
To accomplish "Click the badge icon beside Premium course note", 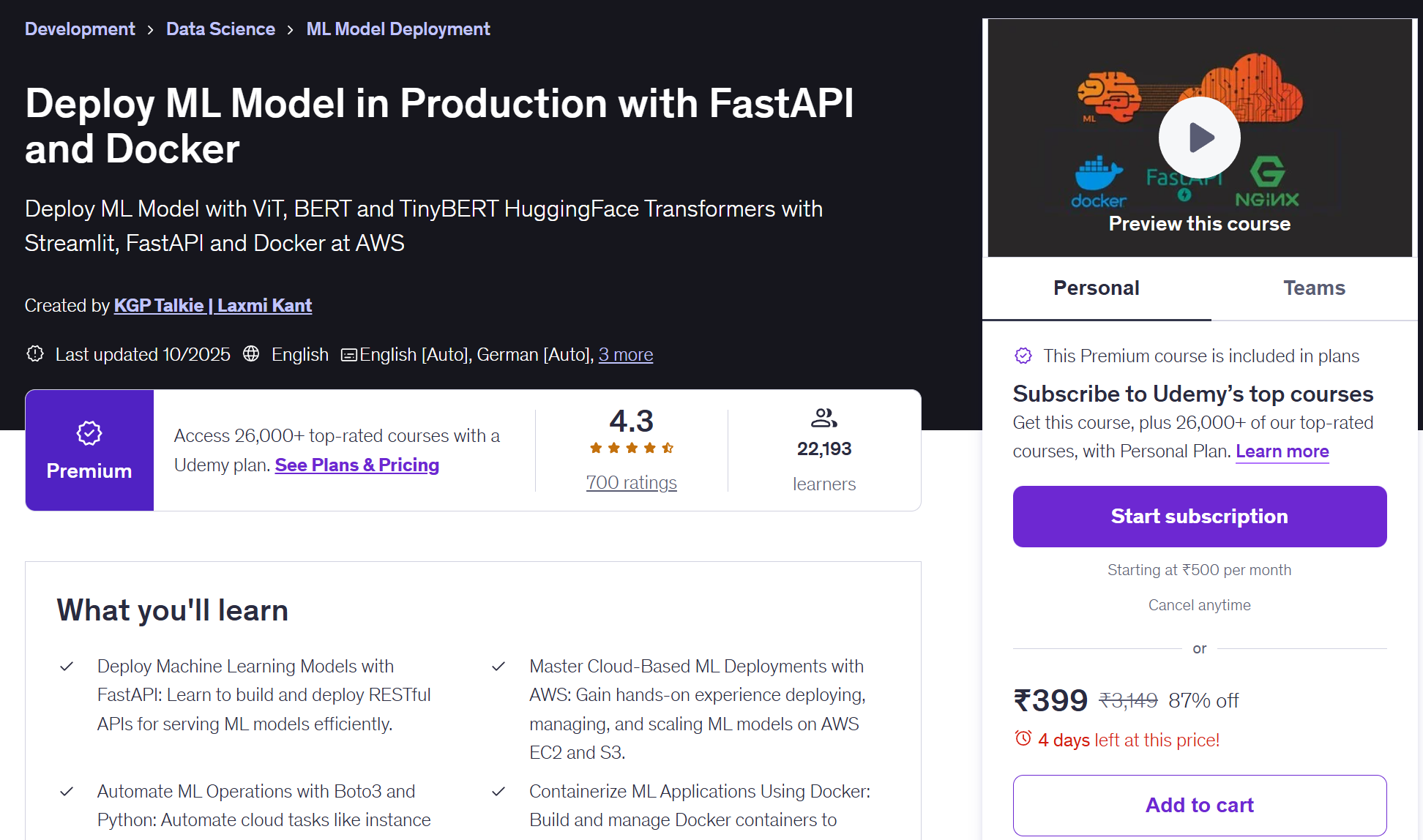I will tap(1023, 356).
